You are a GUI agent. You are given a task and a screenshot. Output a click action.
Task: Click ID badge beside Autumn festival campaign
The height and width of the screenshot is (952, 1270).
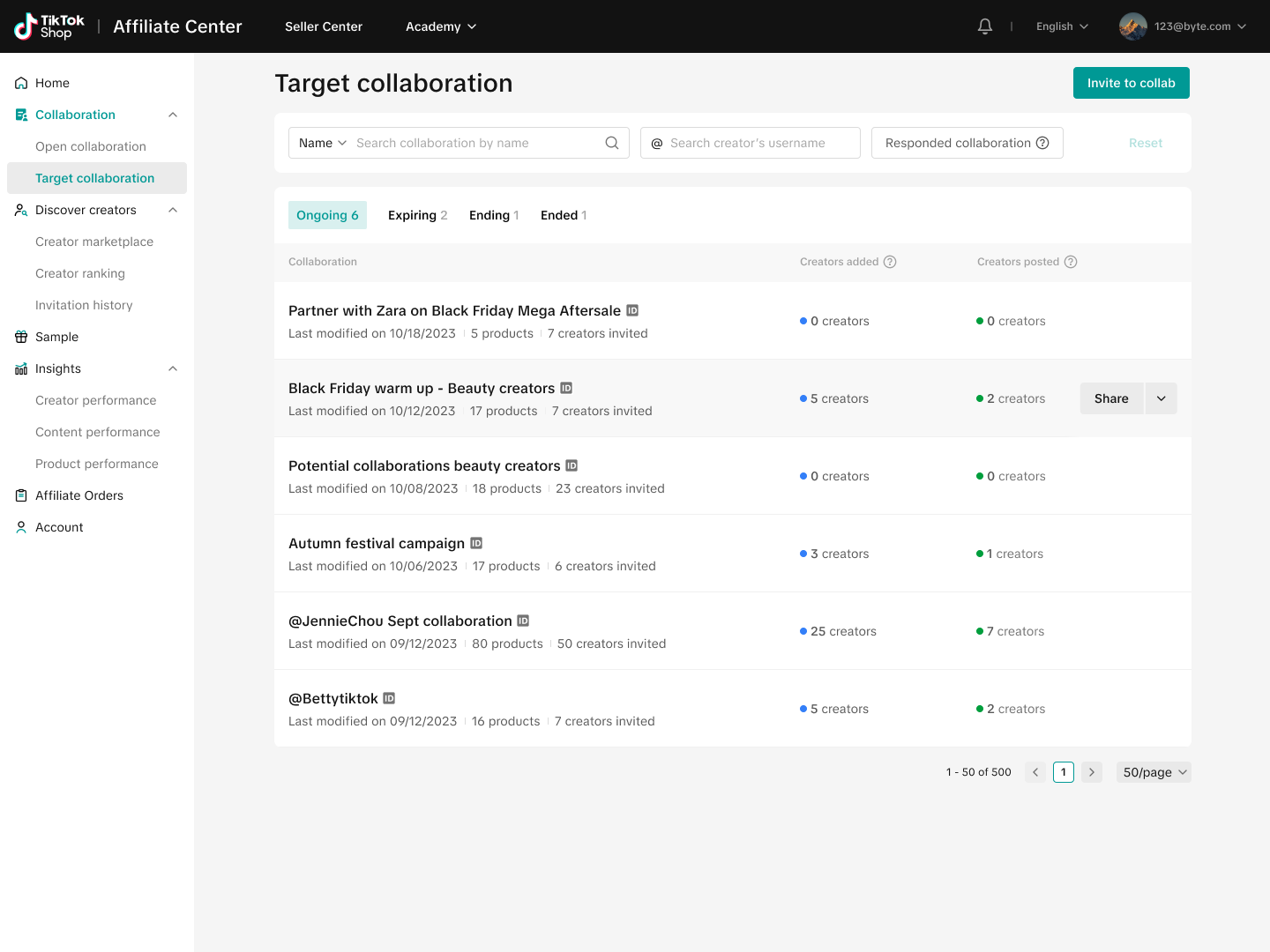pyautogui.click(x=476, y=543)
